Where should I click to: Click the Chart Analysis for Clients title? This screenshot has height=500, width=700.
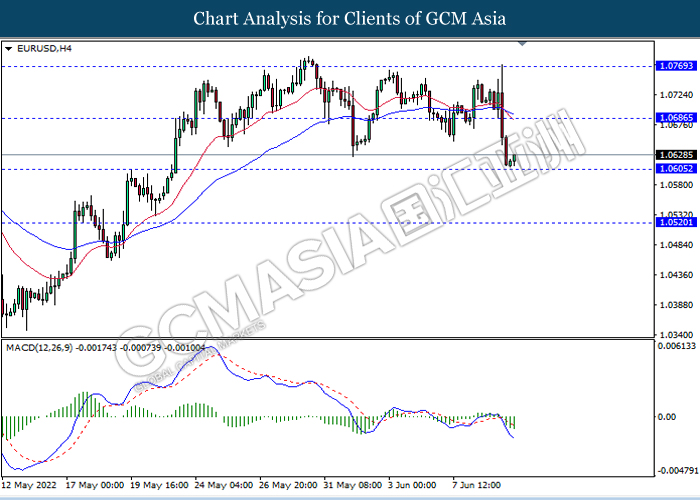350,19
